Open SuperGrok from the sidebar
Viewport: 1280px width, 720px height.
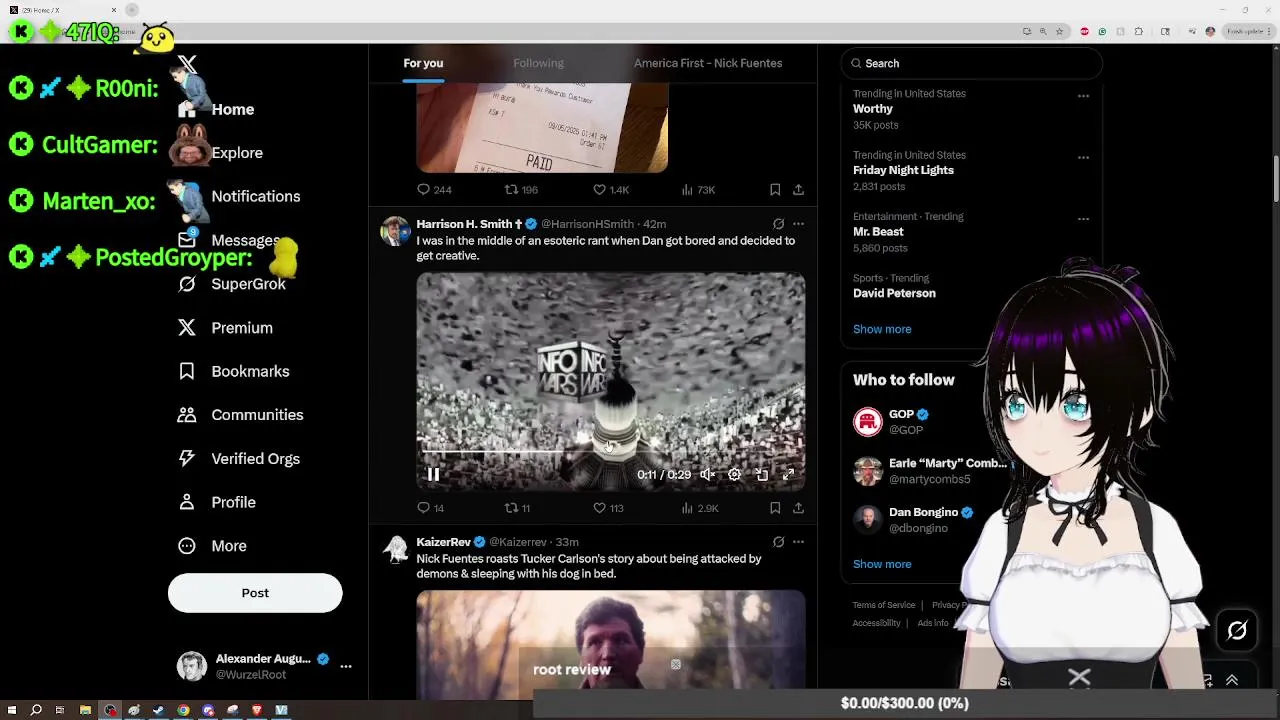[231, 284]
